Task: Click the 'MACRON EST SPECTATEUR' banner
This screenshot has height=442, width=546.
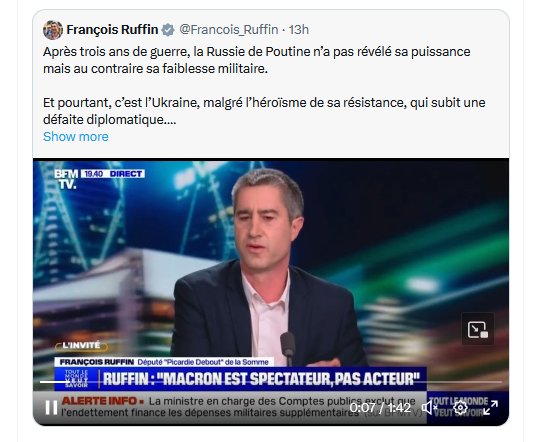Action: (258, 379)
